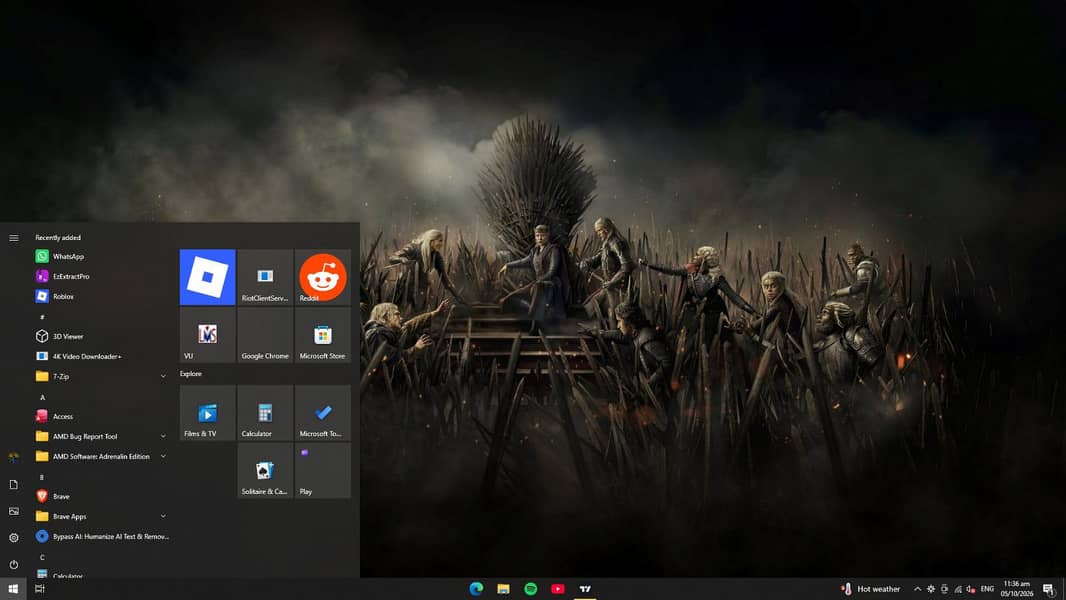Launch the Solitaire & Casual Games tile

[x=265, y=471]
